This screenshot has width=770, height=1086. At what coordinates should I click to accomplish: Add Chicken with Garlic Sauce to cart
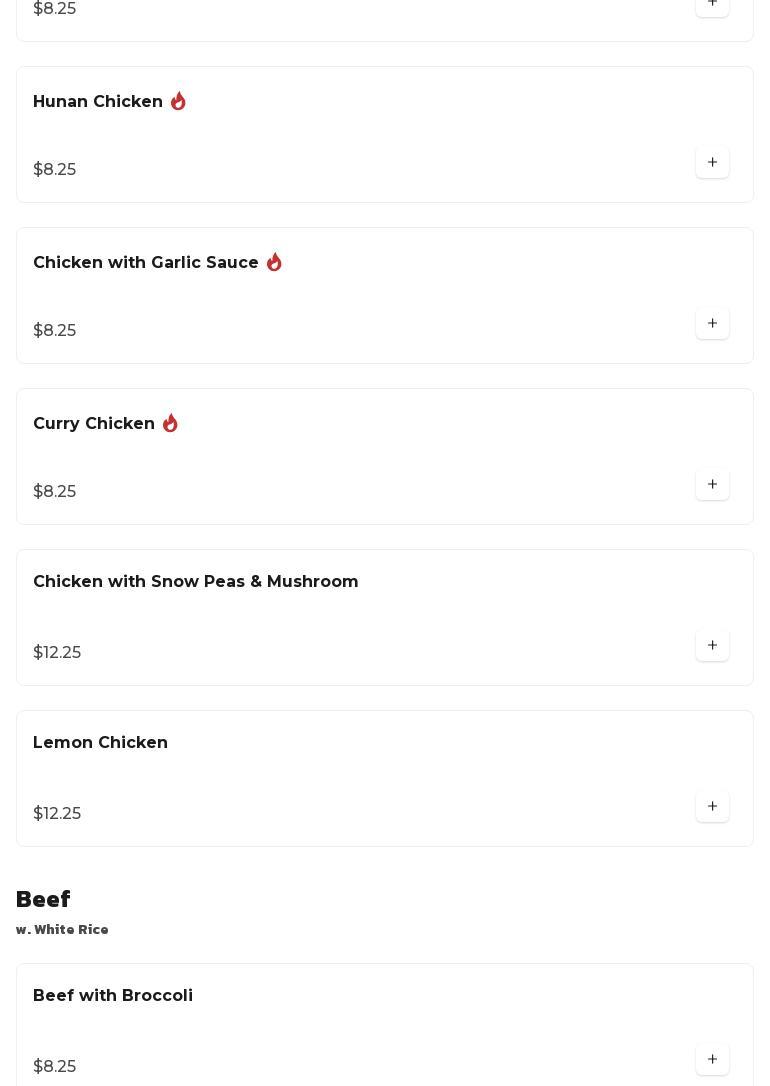tap(712, 324)
